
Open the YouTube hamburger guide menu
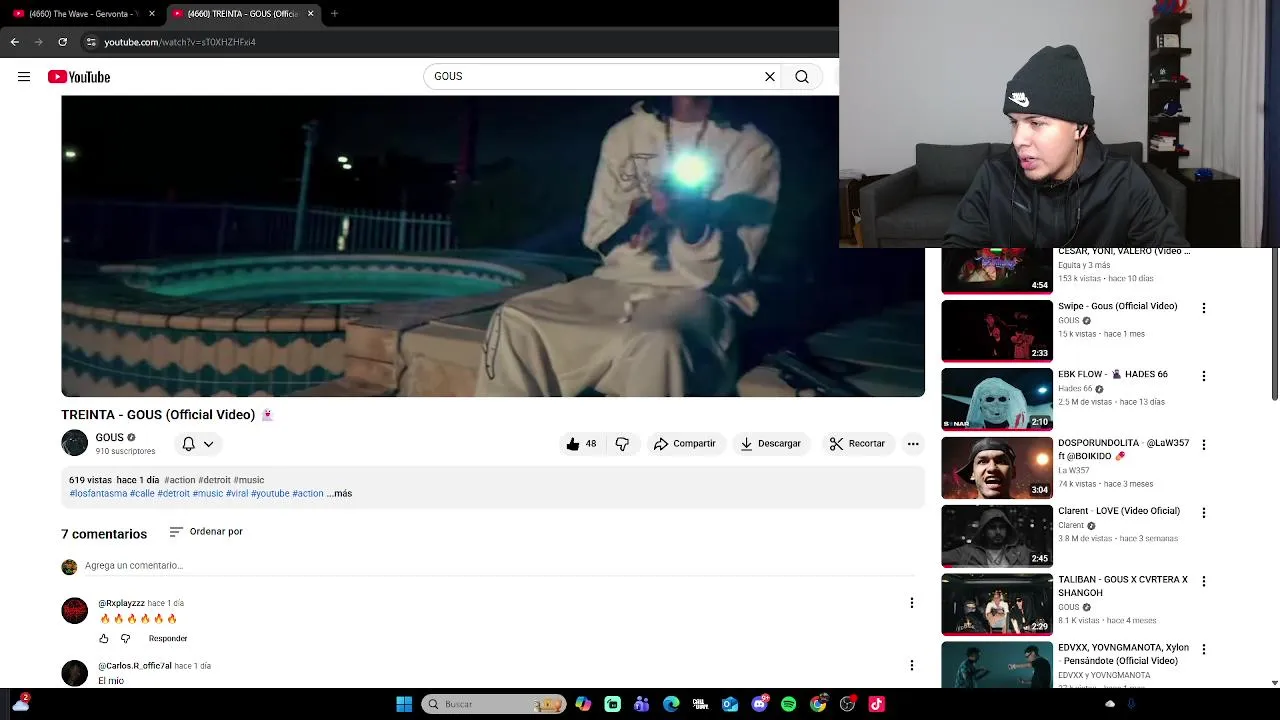(x=24, y=77)
